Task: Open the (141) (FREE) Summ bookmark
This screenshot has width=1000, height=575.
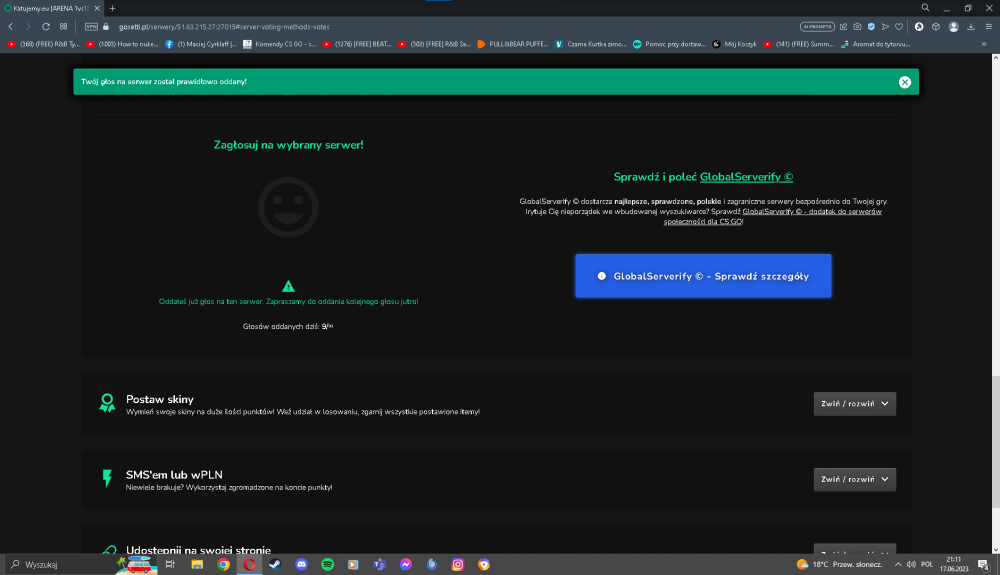Action: pos(798,44)
